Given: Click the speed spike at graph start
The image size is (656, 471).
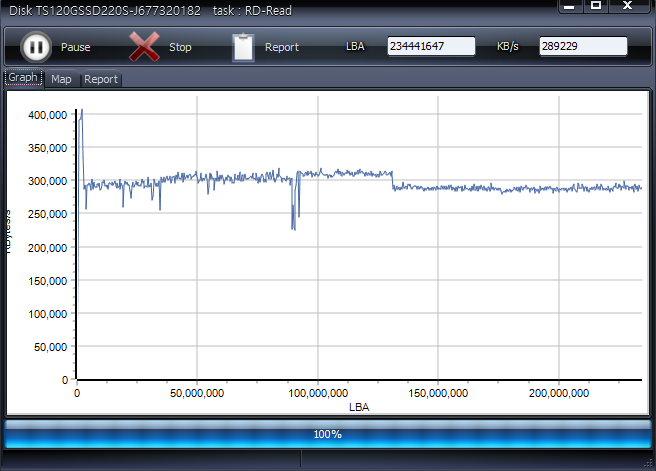Looking at the screenshot, I should pos(81,113).
